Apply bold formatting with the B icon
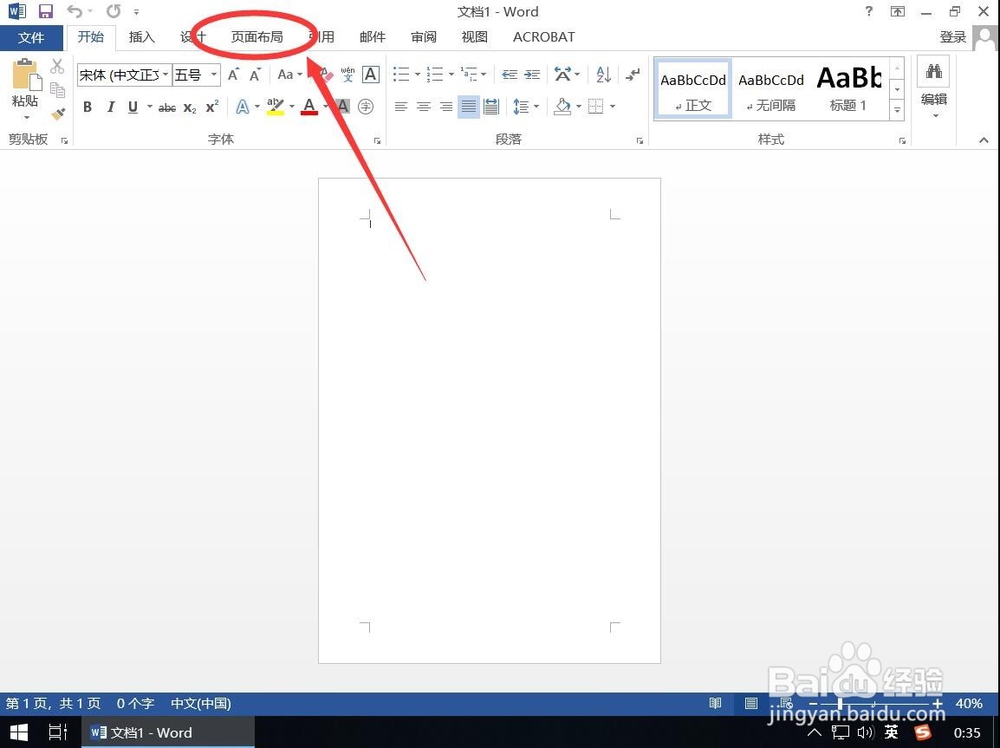 tap(87, 107)
